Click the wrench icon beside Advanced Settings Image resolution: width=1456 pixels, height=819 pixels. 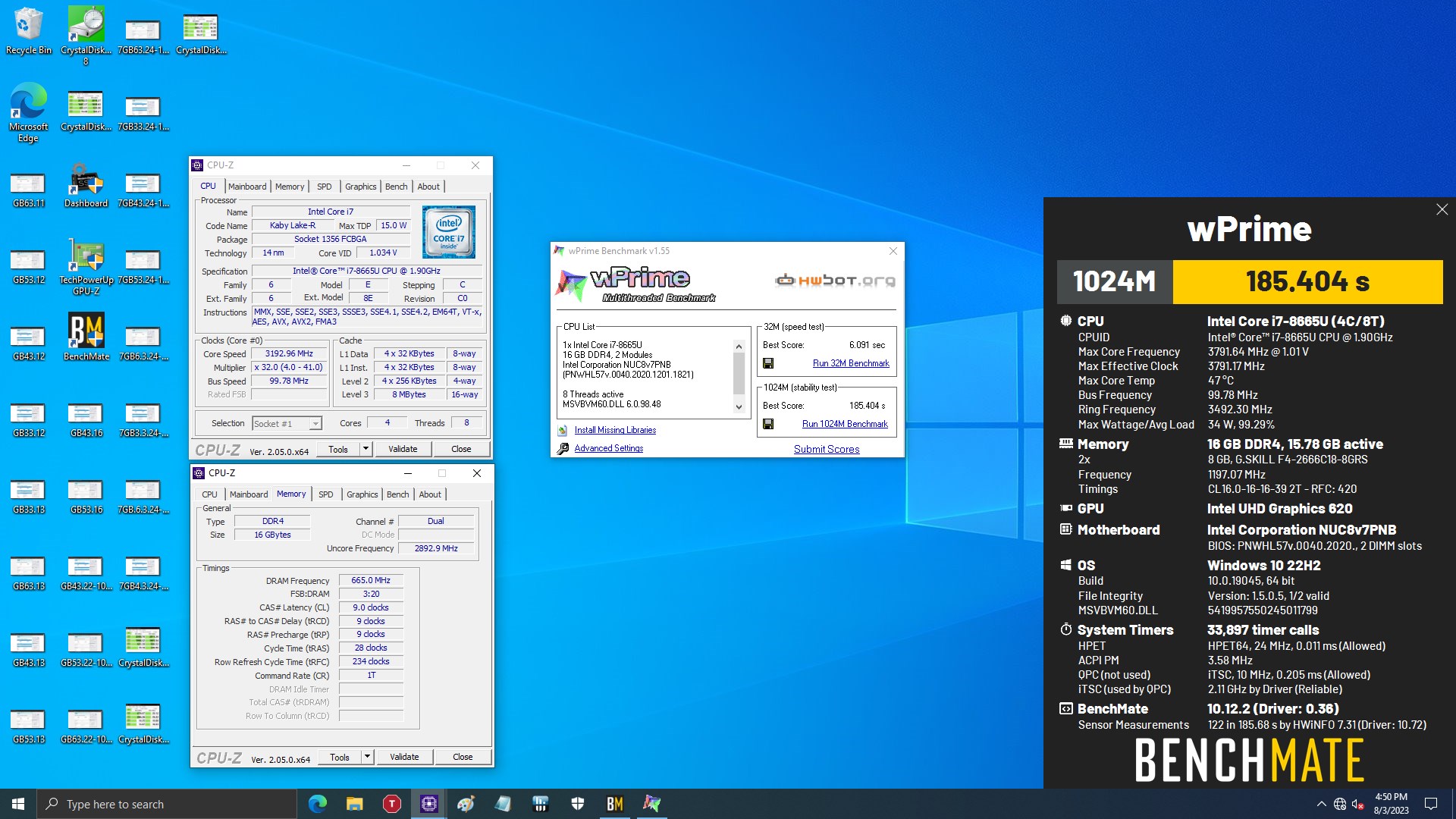coord(563,448)
